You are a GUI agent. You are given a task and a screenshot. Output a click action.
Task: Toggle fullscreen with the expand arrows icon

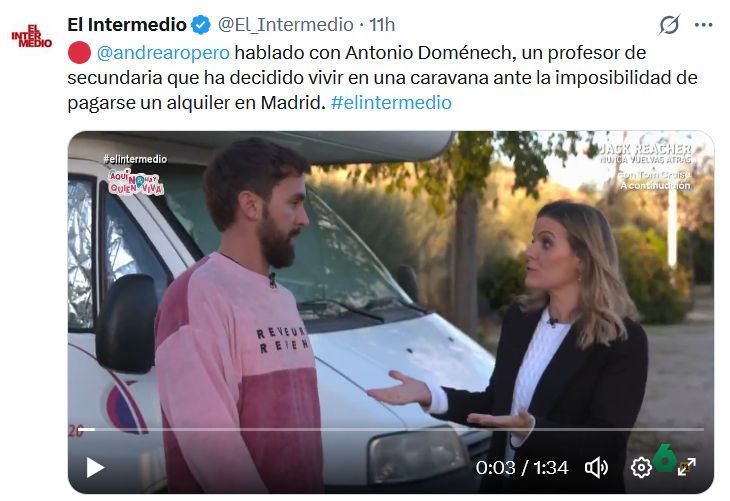pos(687,467)
